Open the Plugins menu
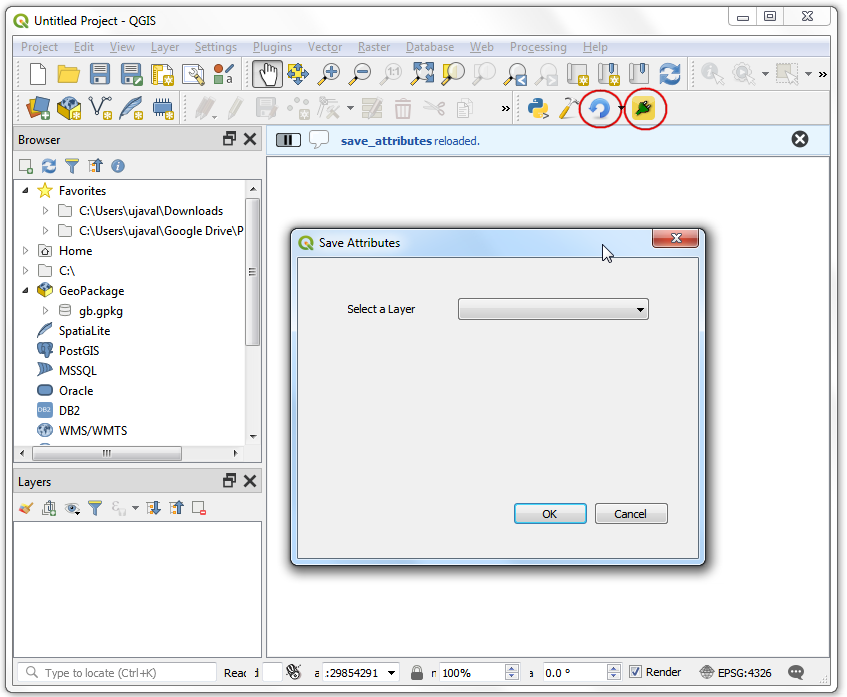The height and width of the screenshot is (697, 847). pos(272,47)
